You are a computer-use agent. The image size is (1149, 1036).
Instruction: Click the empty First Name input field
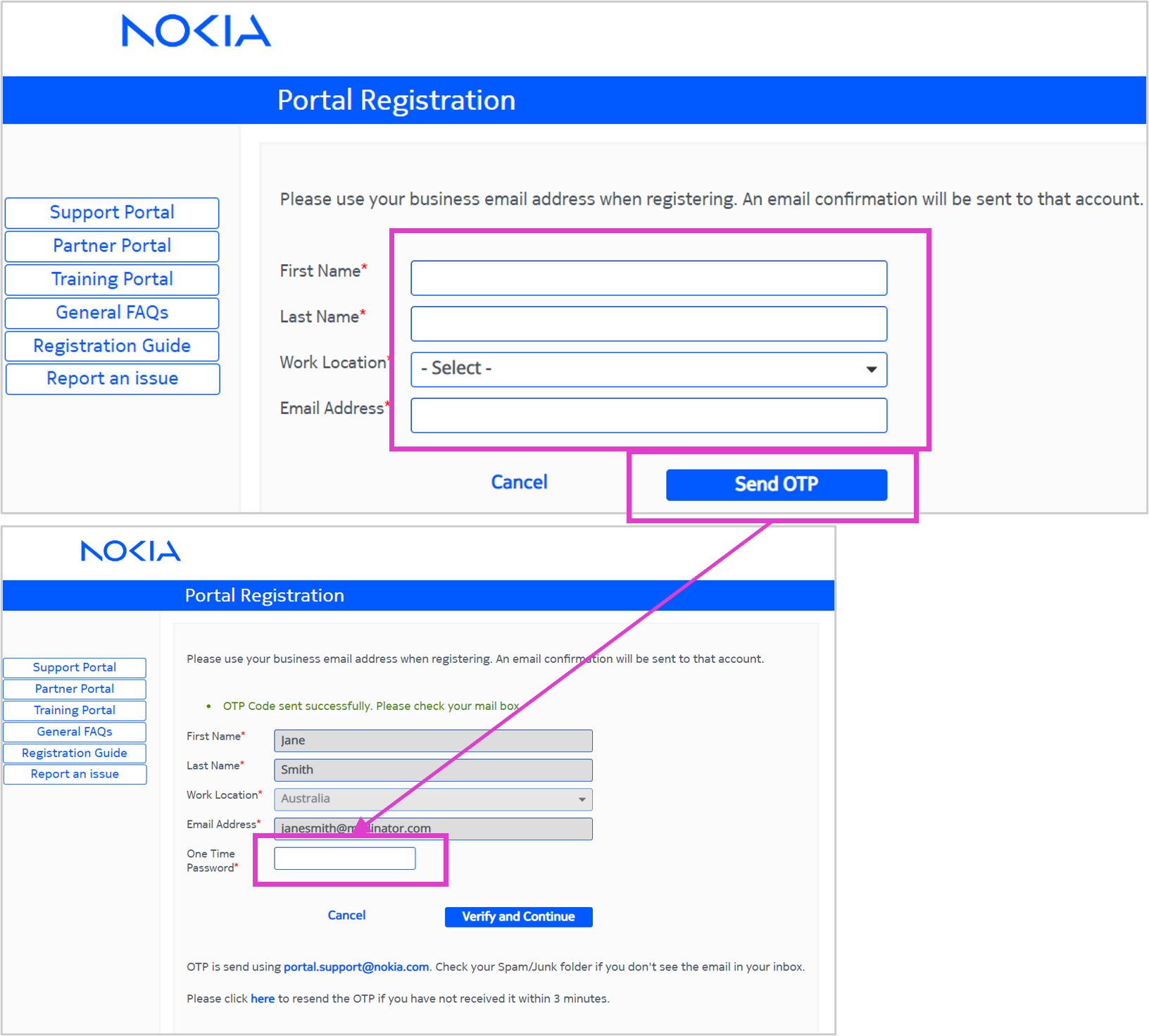[648, 278]
